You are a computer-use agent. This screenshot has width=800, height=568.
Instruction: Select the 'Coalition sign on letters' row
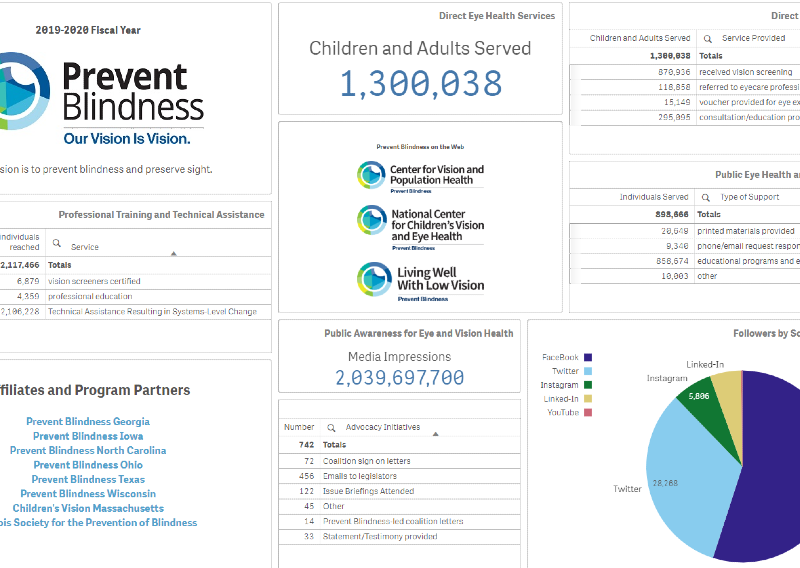point(399,461)
